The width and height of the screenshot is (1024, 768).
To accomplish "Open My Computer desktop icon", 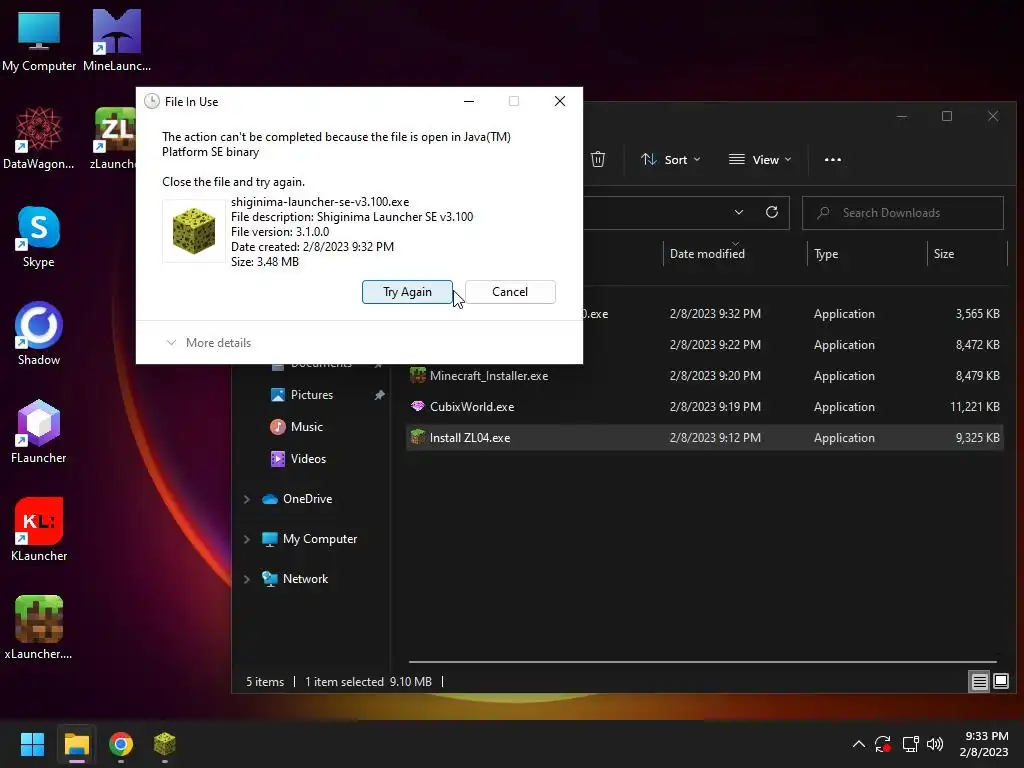I will 39,40.
